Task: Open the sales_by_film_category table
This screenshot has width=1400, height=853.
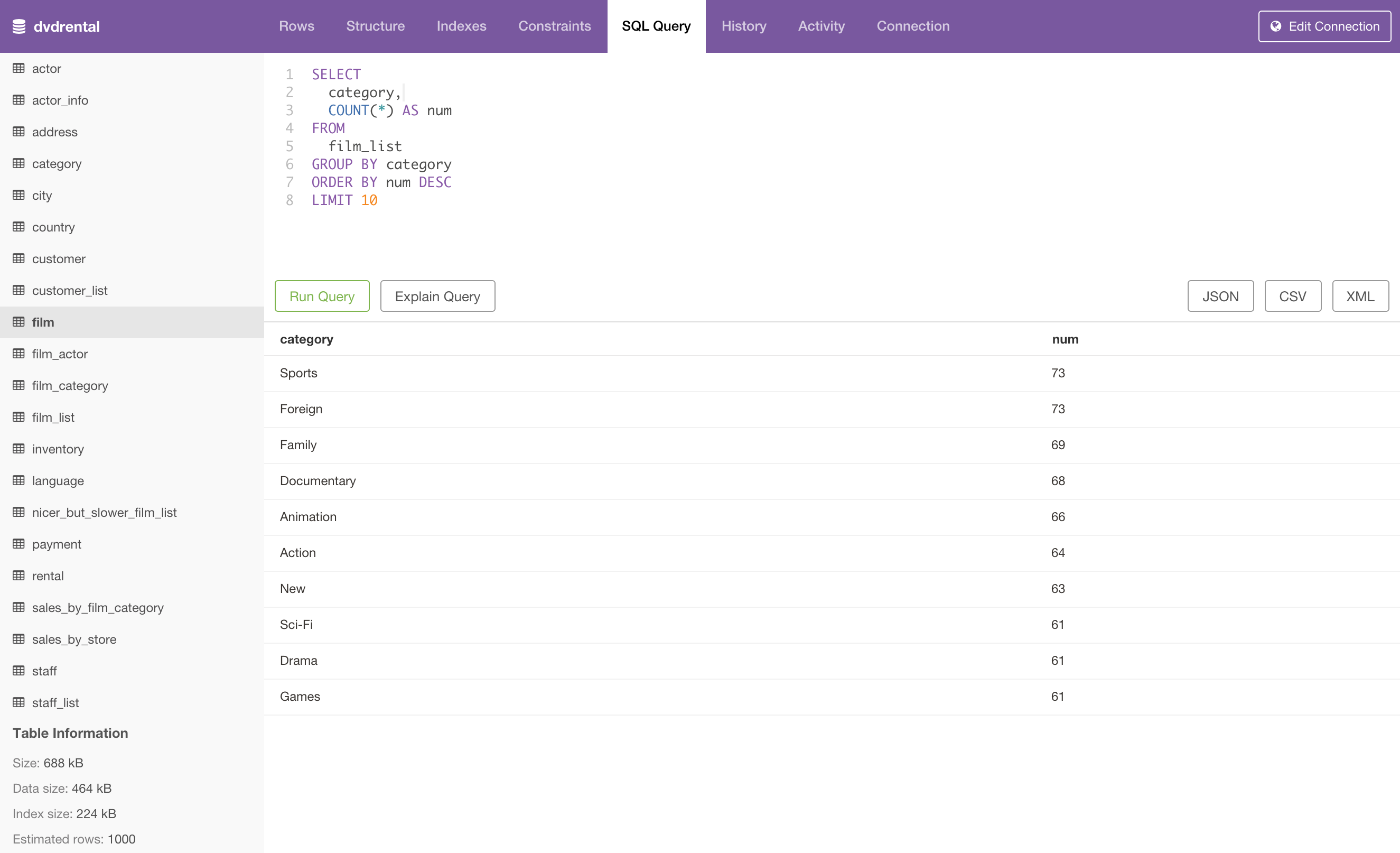Action: coord(98,607)
